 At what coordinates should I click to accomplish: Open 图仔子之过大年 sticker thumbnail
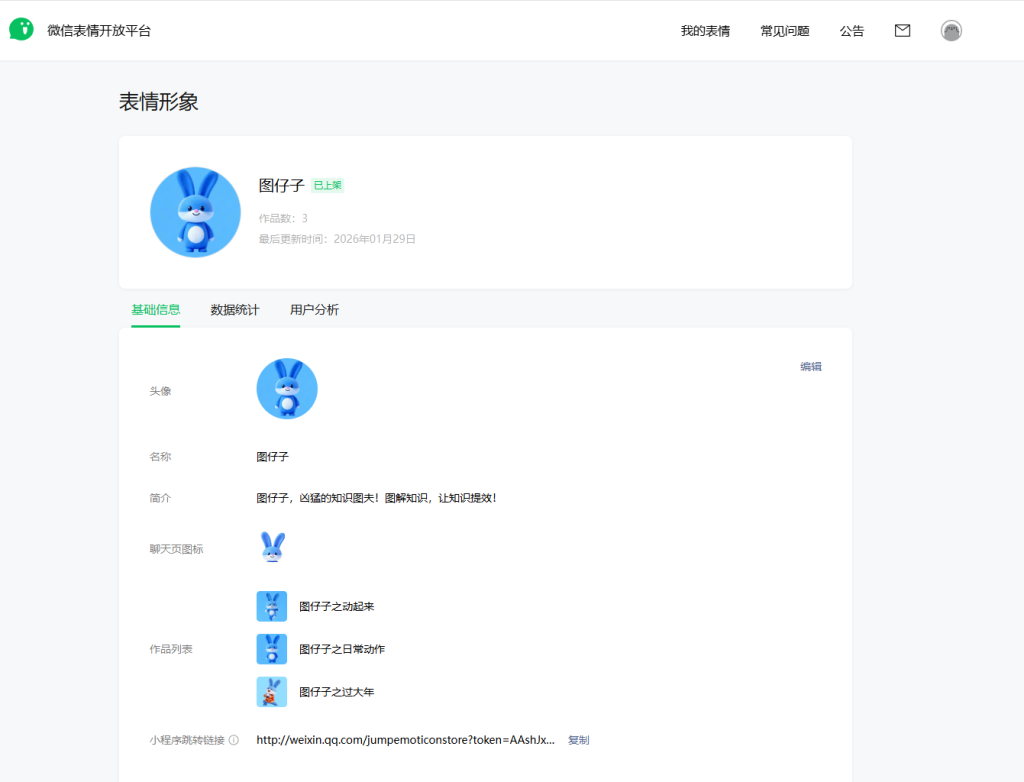tap(272, 692)
